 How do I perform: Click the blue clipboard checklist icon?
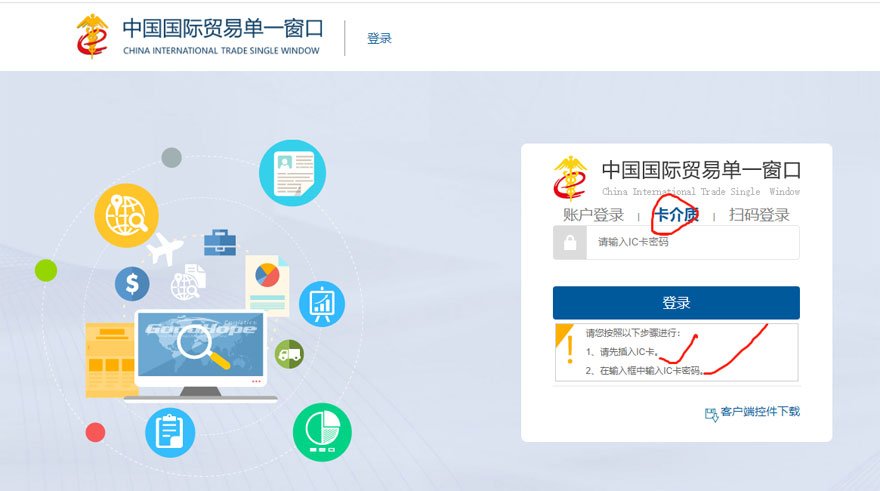click(x=170, y=432)
